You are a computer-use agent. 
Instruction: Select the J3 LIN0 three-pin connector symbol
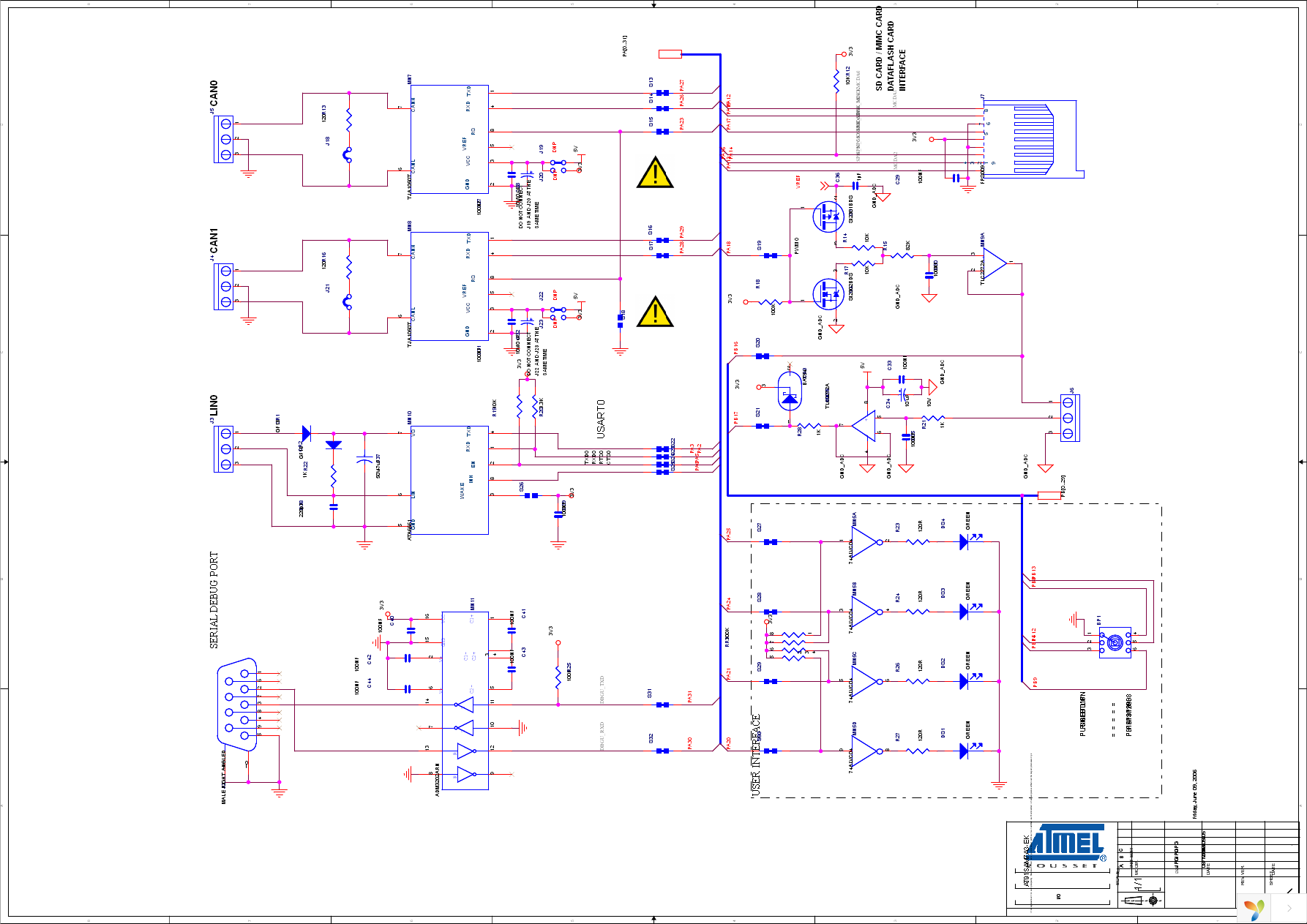tap(224, 448)
